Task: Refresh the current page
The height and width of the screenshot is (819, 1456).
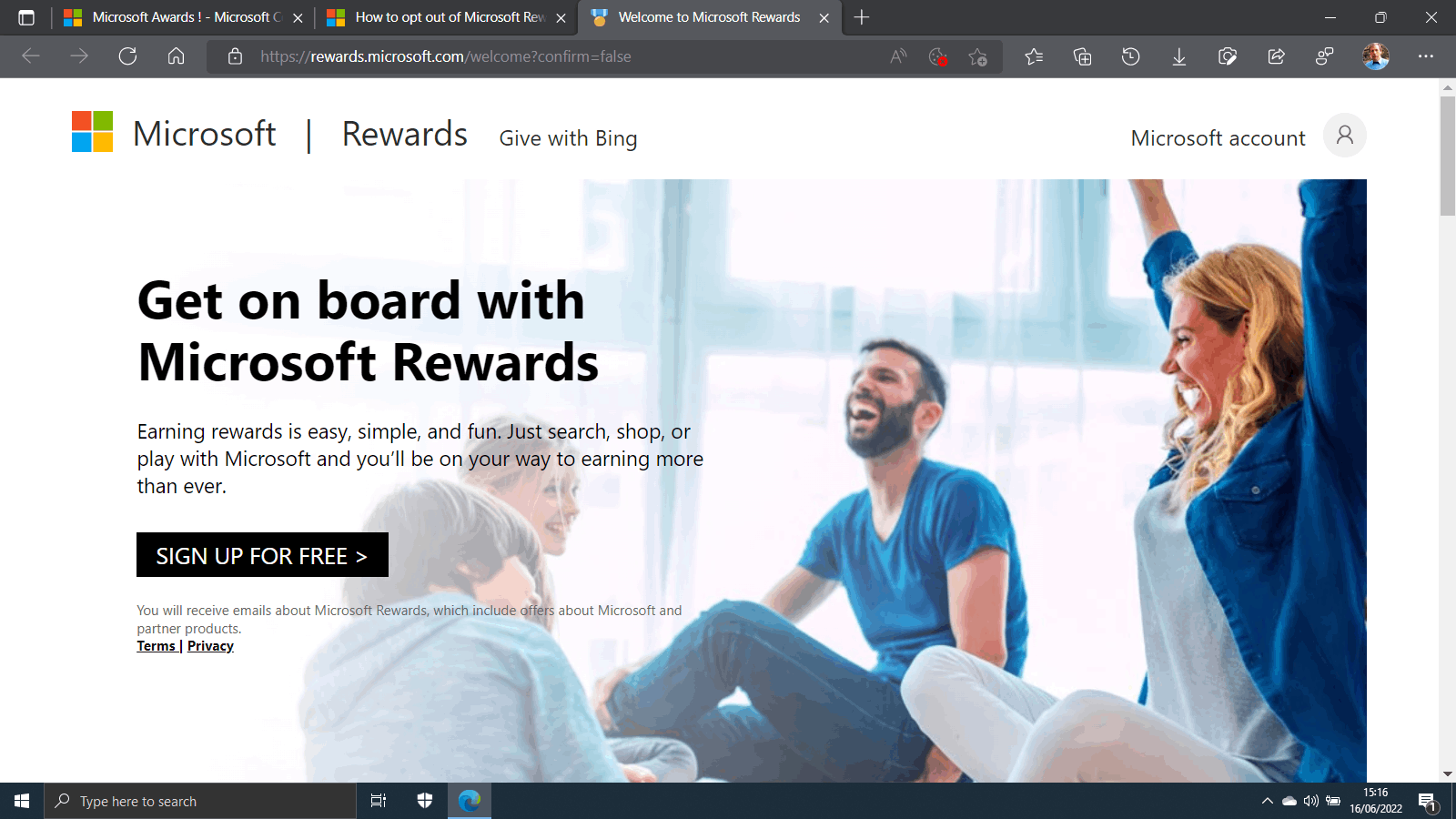Action: [127, 56]
